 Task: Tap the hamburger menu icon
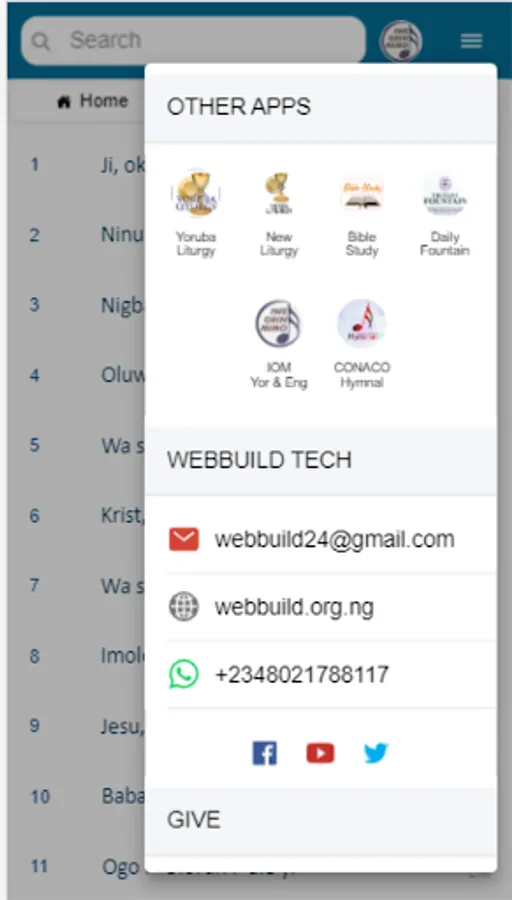(x=471, y=41)
